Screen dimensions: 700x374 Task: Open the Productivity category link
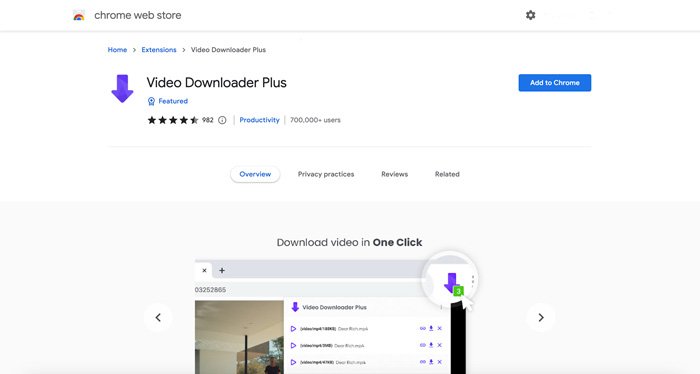click(x=259, y=120)
